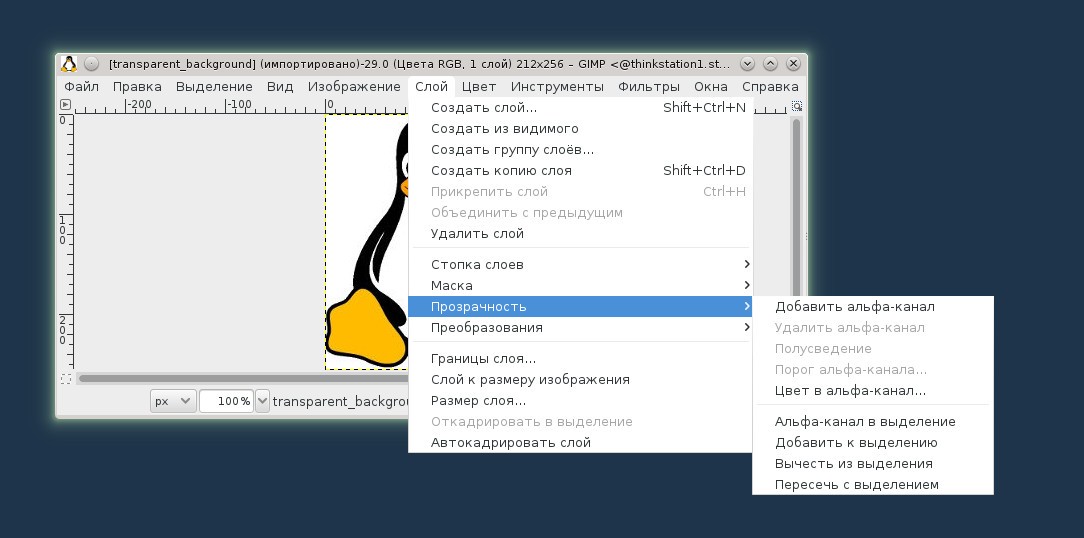The height and width of the screenshot is (538, 1084).
Task: Select Вычесть из выделения
Action: pyautogui.click(x=872, y=463)
